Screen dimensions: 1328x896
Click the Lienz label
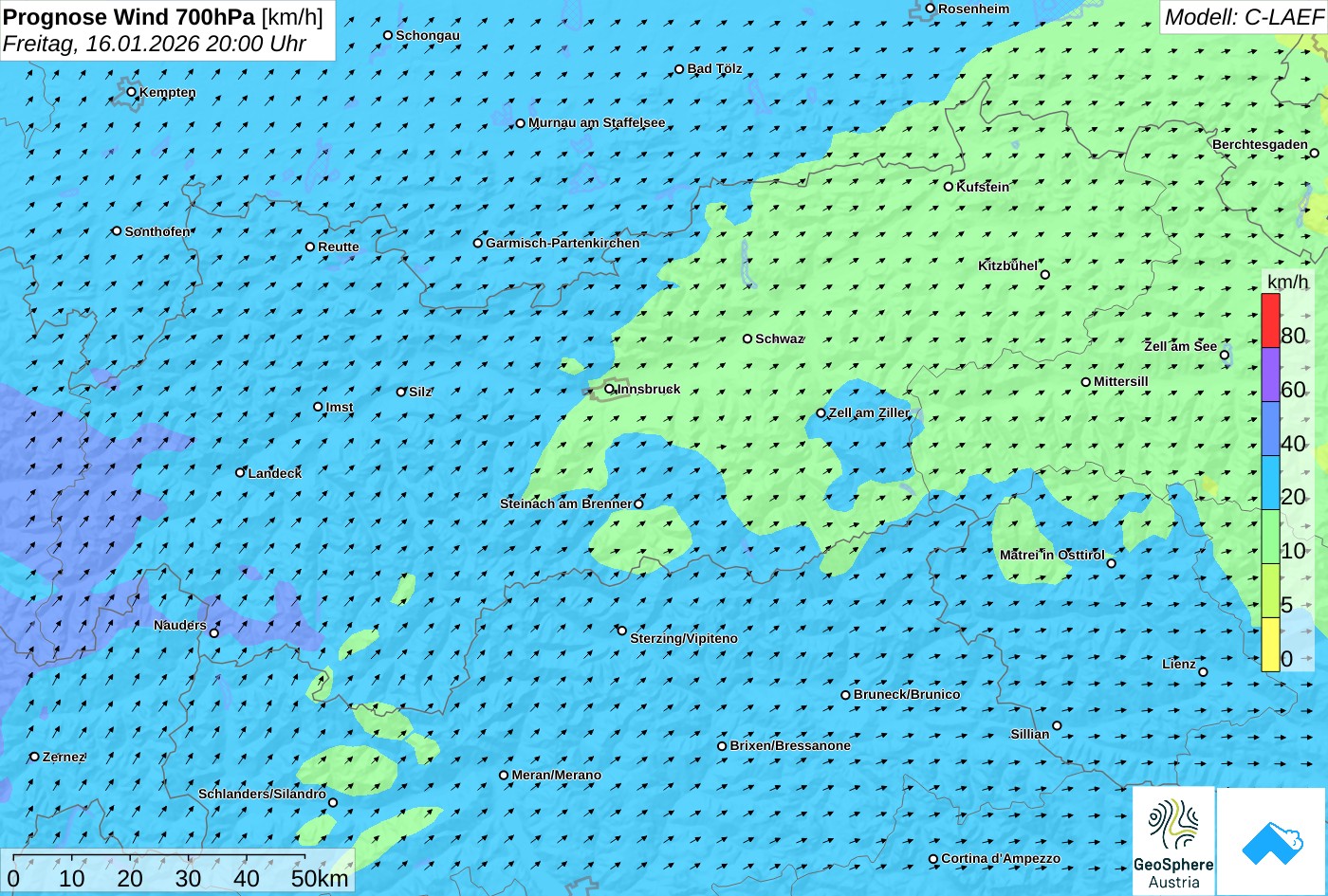tap(1179, 664)
